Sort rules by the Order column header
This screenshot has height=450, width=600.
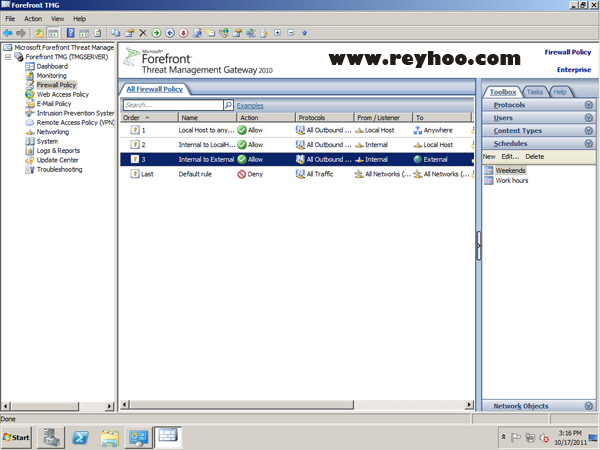click(x=149, y=118)
